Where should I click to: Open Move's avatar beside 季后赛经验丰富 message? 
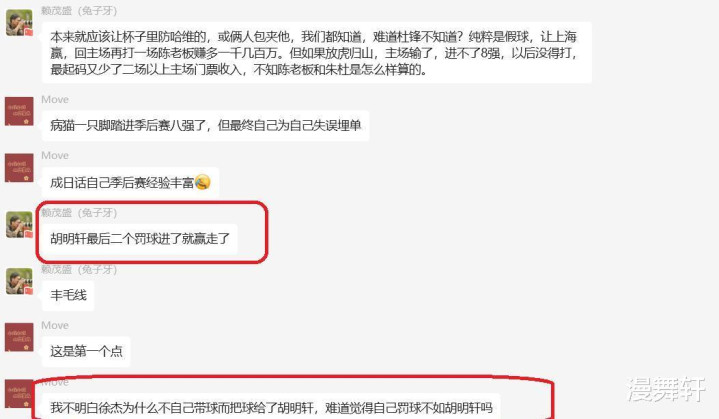click(19, 167)
